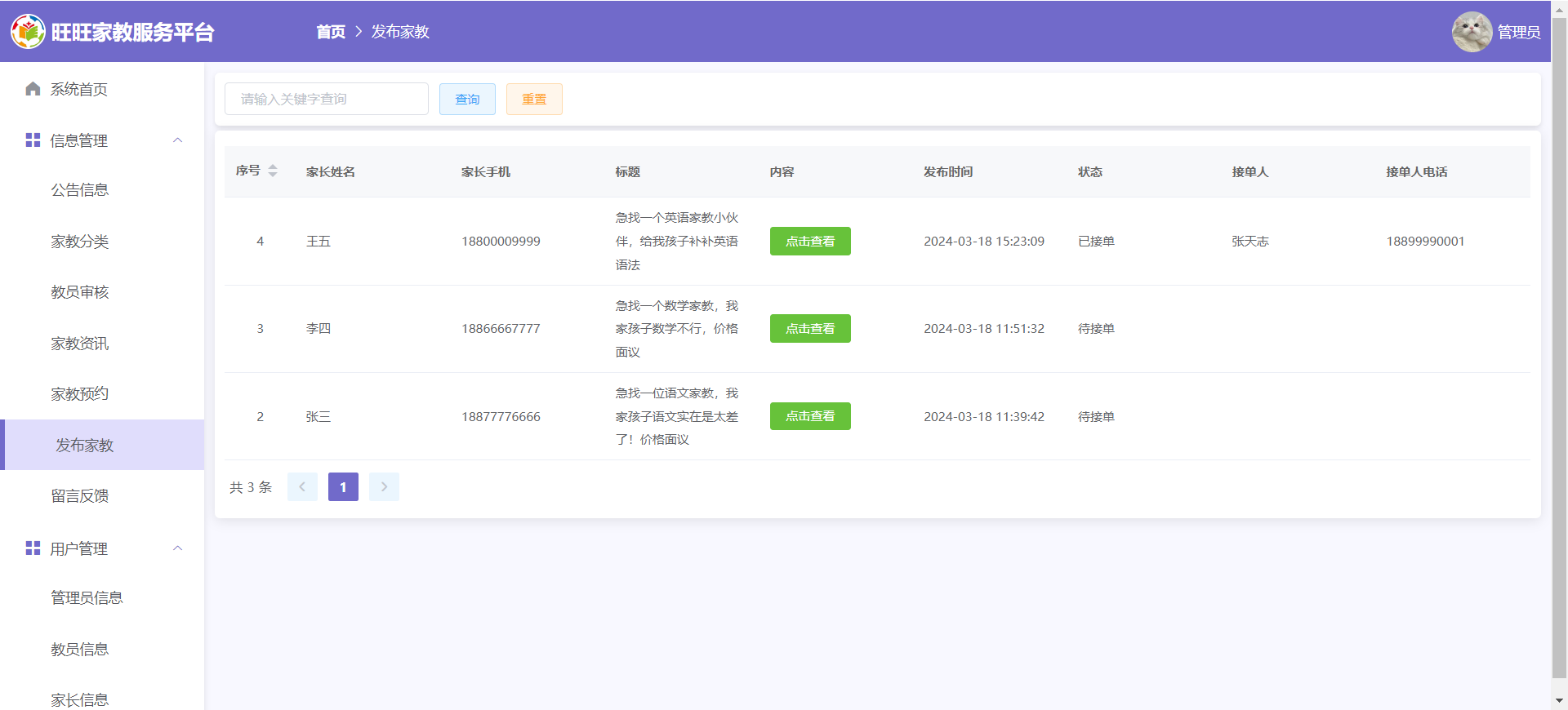View content for 李四's posting
Screen dimensions: 1568x710
click(810, 329)
